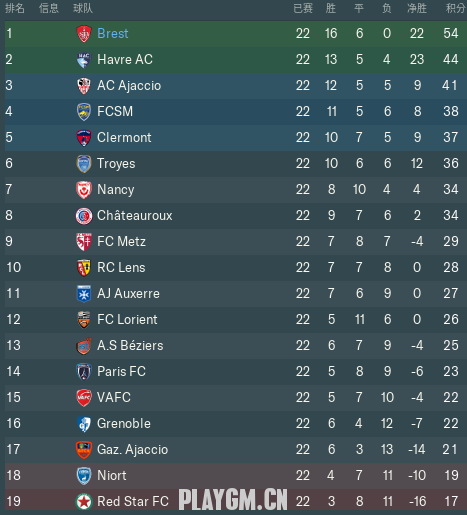Viewport: 467px width, 515px height.
Task: Select the Niort table row
Action: [x=236, y=475]
